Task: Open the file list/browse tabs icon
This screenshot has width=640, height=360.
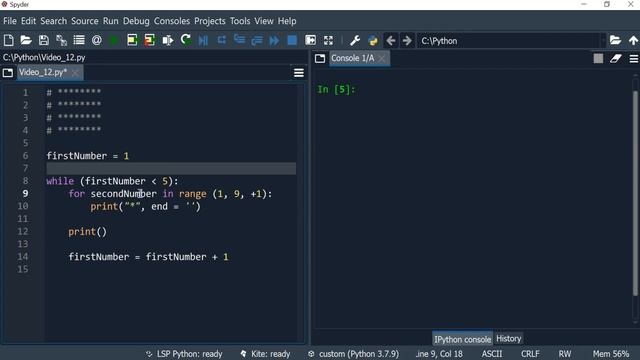Action: pyautogui.click(x=79, y=40)
